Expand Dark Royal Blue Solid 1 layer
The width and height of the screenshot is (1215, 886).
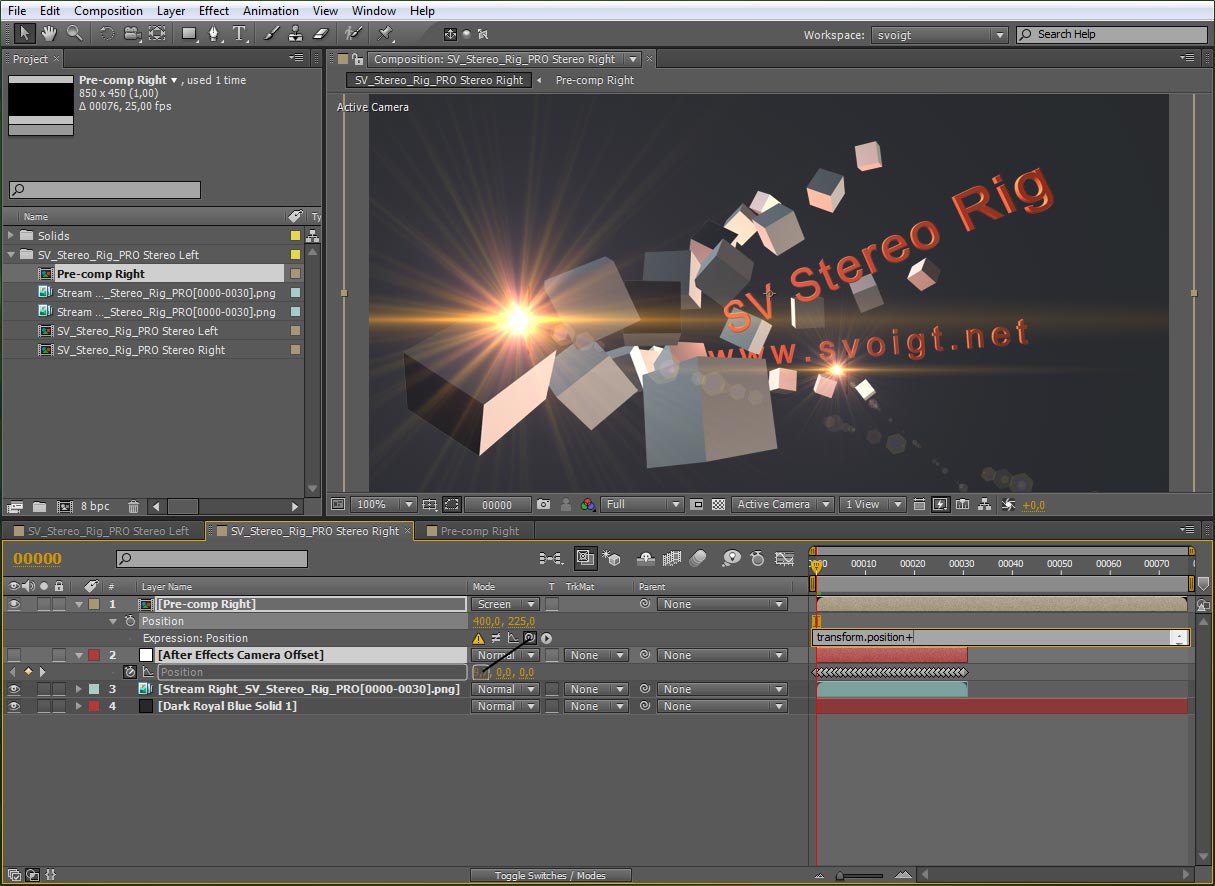coord(79,706)
